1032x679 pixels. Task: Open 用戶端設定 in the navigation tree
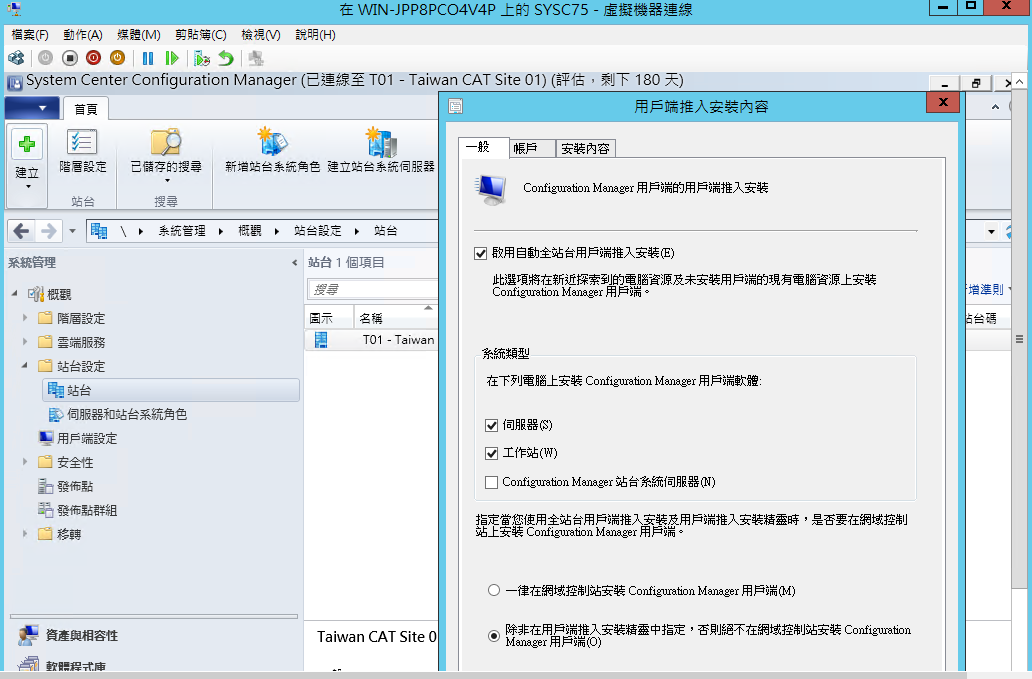pos(87,438)
